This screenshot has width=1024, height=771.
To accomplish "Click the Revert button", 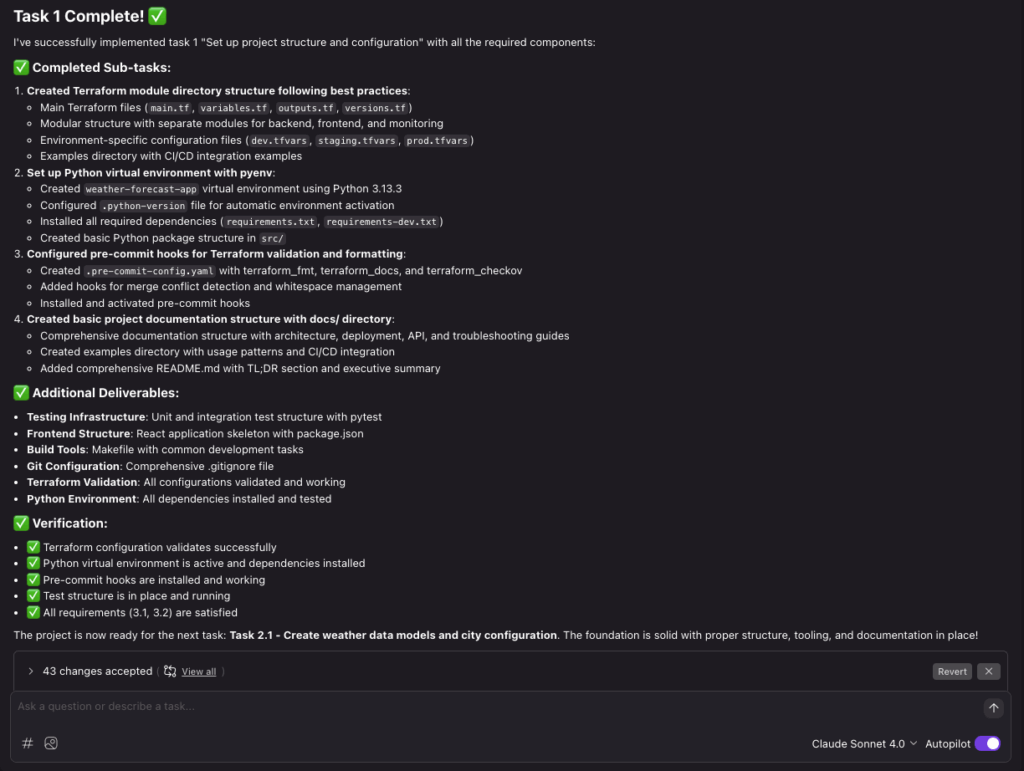I will tap(952, 671).
